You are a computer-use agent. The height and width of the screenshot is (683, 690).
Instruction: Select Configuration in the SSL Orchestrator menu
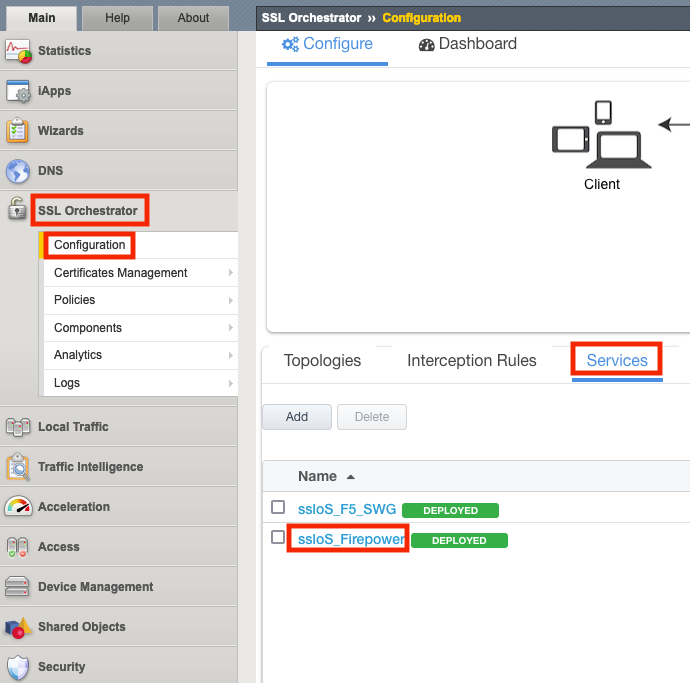coord(89,245)
